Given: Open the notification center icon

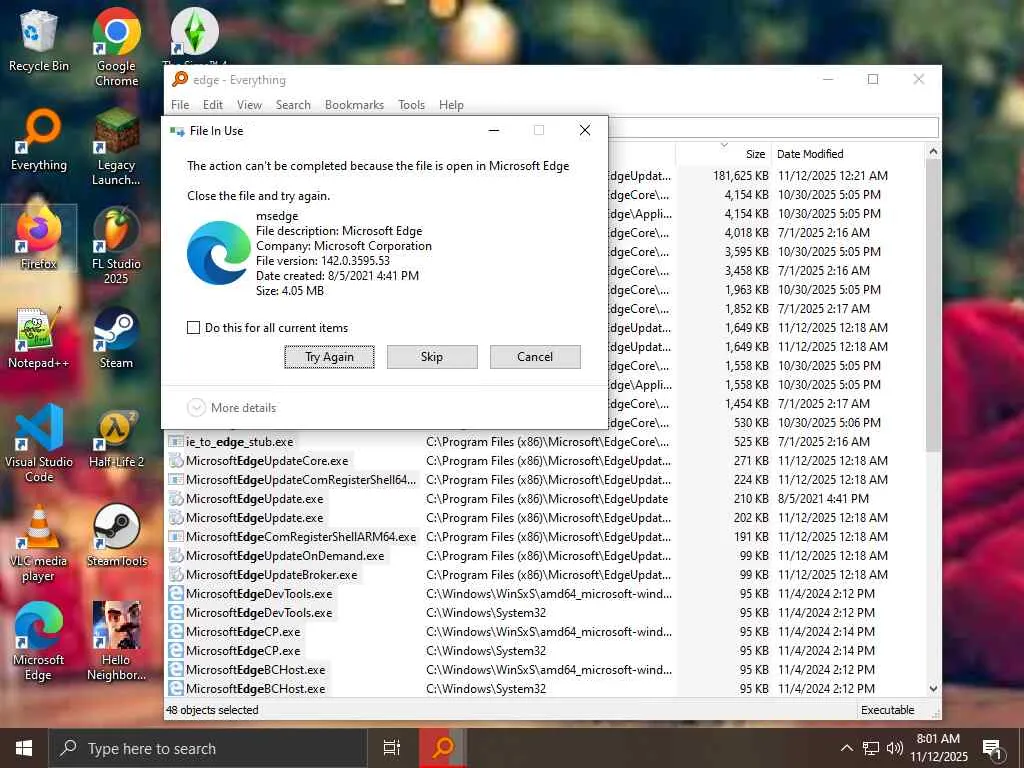Looking at the screenshot, I should pos(992,748).
